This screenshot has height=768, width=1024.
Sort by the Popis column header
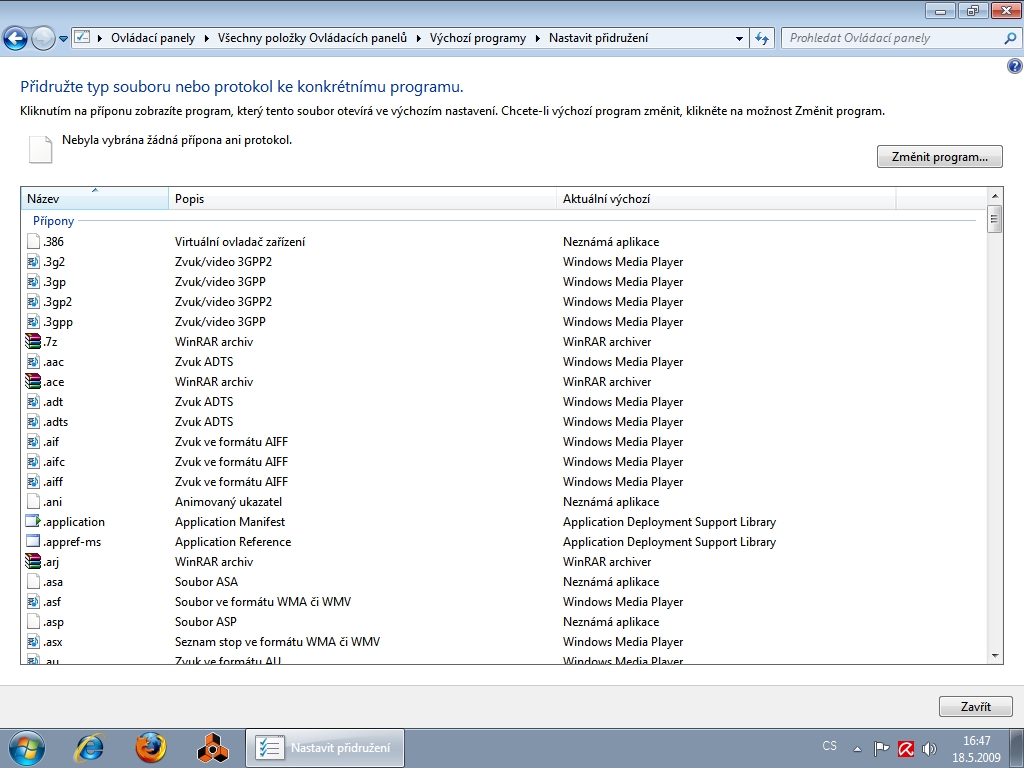click(x=362, y=199)
